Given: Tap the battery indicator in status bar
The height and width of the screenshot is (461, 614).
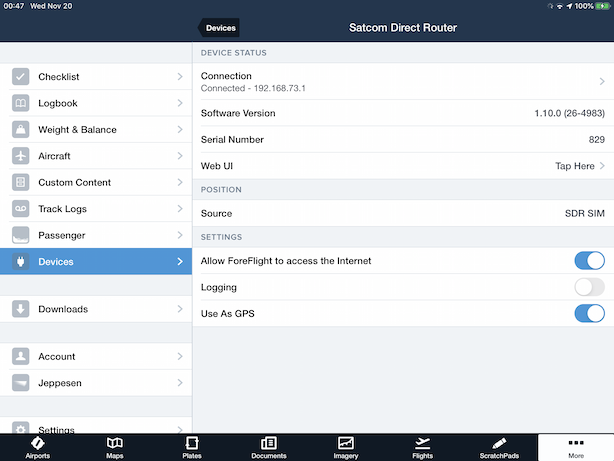Looking at the screenshot, I should coord(602,6).
